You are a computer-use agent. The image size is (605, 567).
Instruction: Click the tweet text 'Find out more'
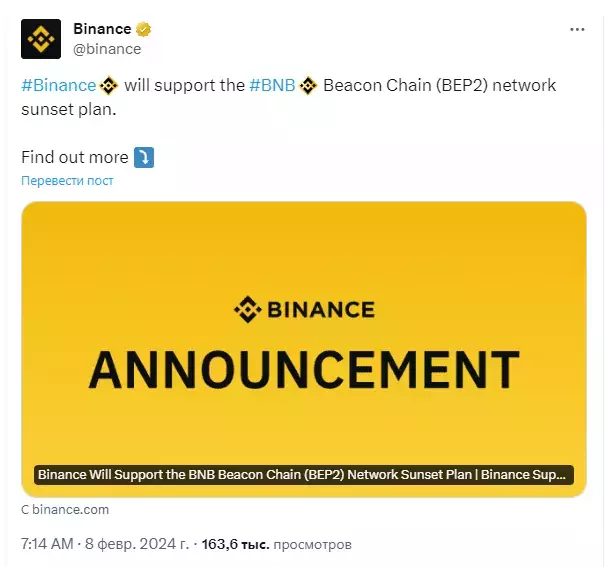point(74,157)
